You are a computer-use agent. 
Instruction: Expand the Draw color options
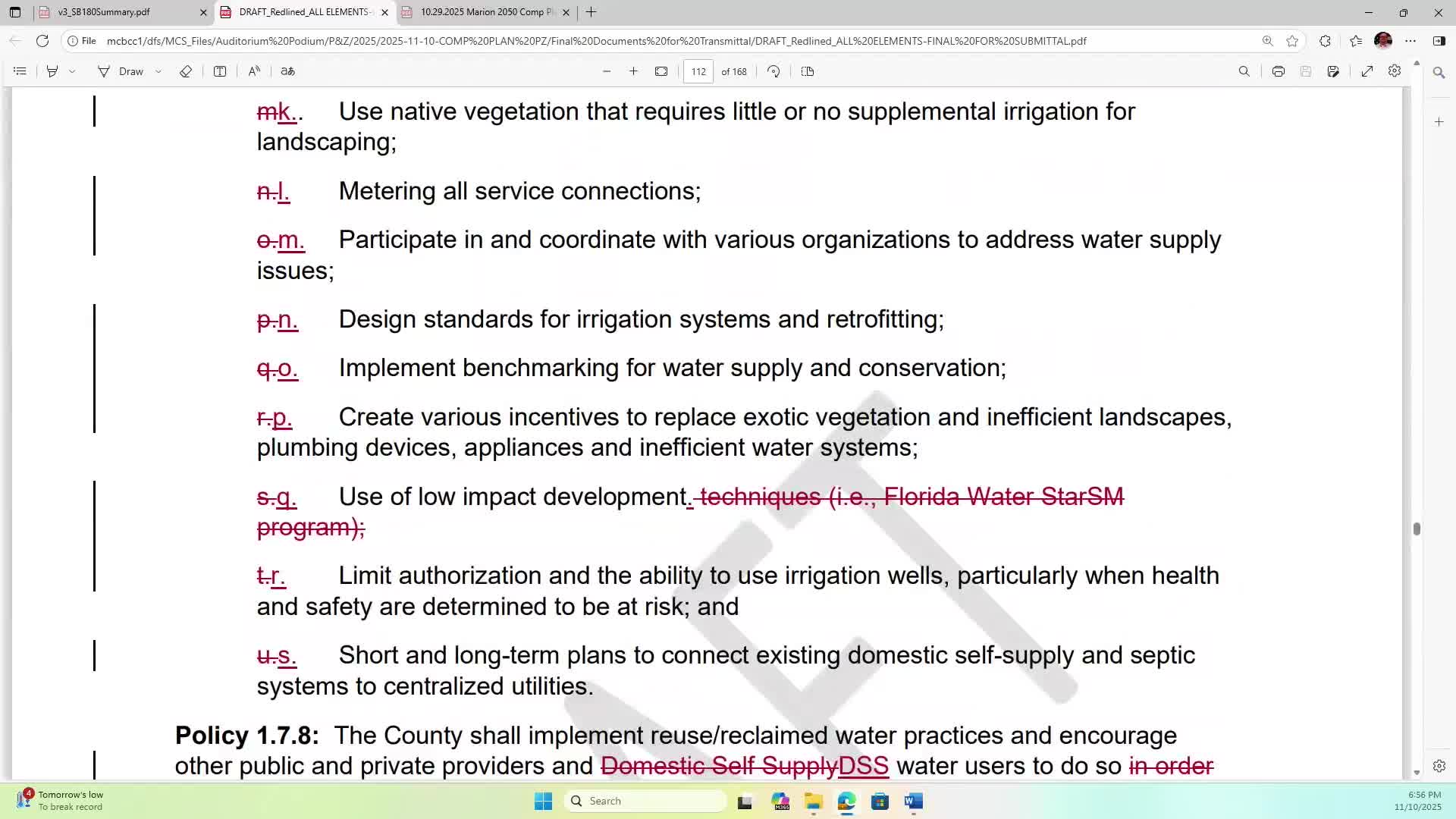point(158,71)
